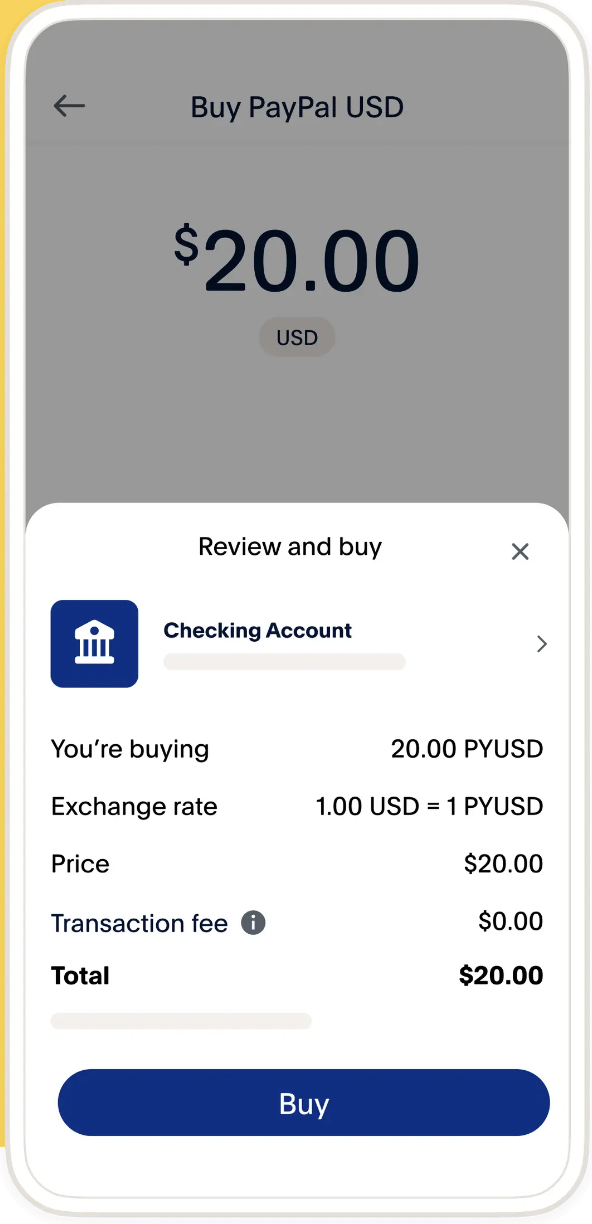Screen dimensions: 592x1224
Task: Click the Price $20.00 value
Action: [504, 864]
